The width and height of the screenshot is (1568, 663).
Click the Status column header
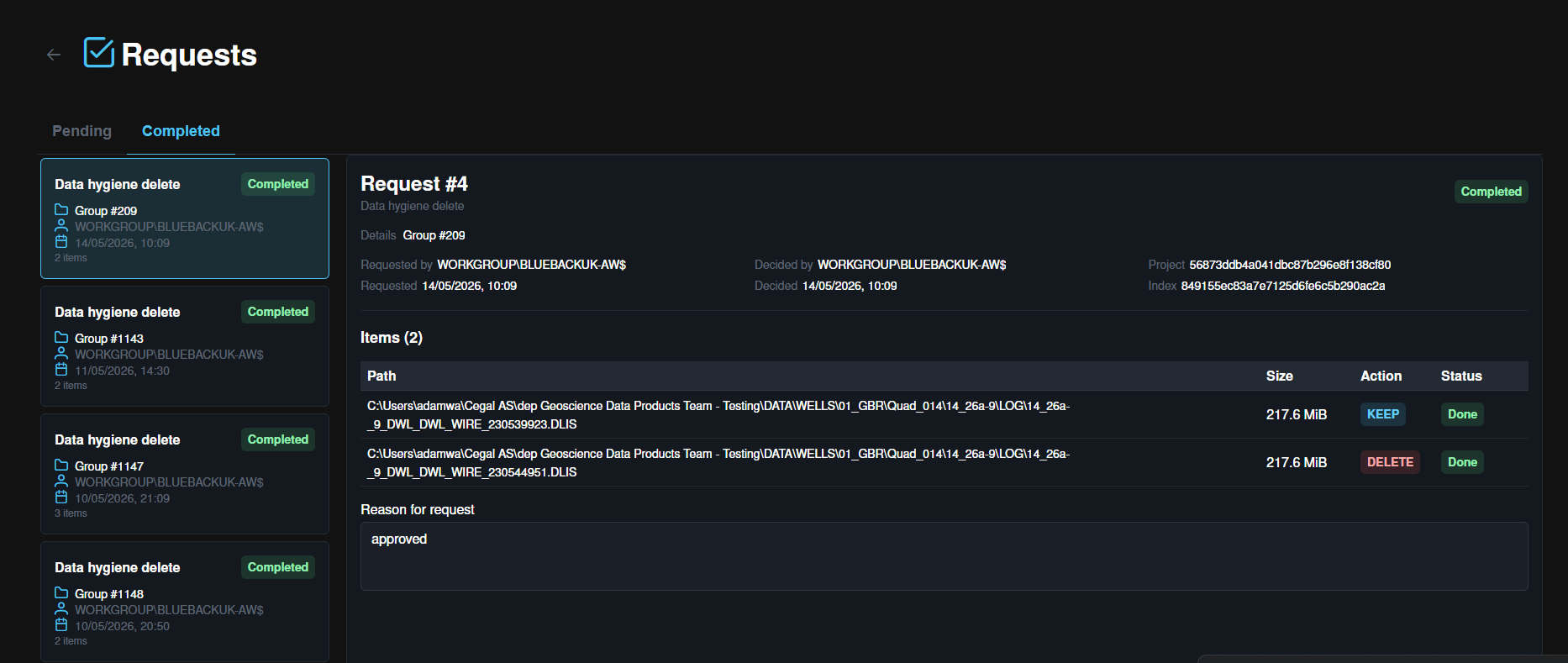[x=1461, y=376]
